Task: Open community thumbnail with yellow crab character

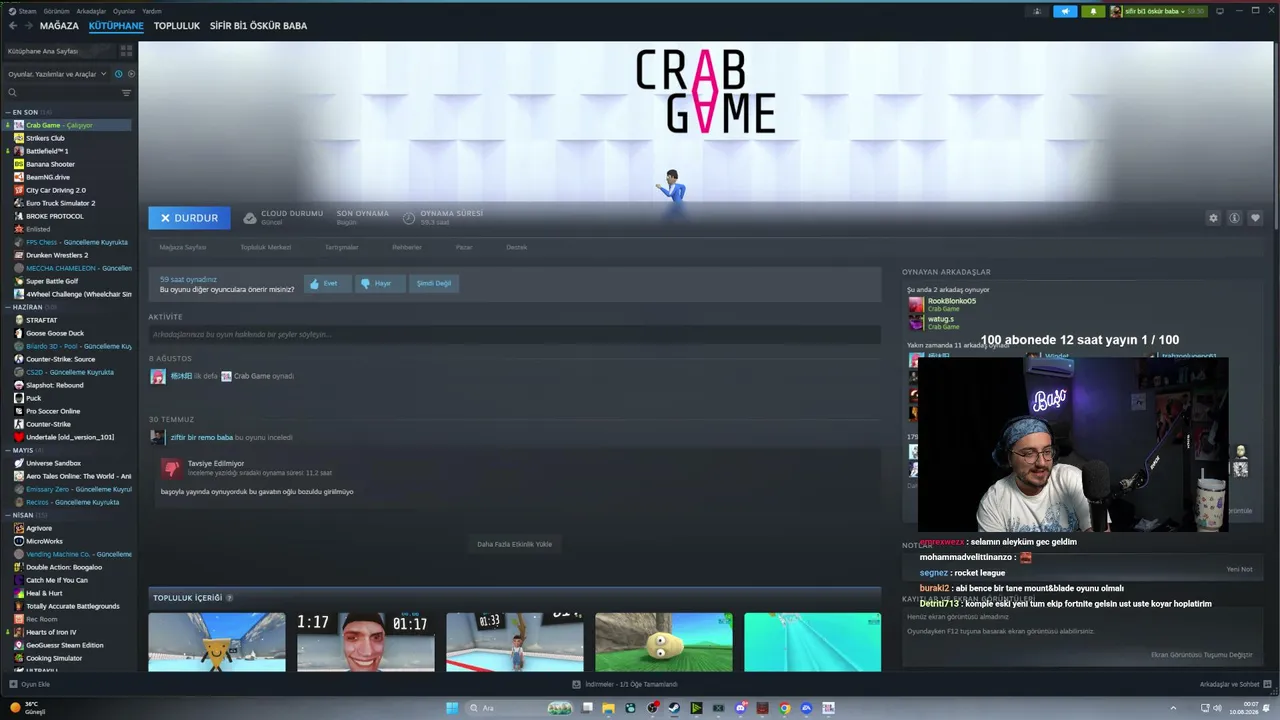Action: 217,642
